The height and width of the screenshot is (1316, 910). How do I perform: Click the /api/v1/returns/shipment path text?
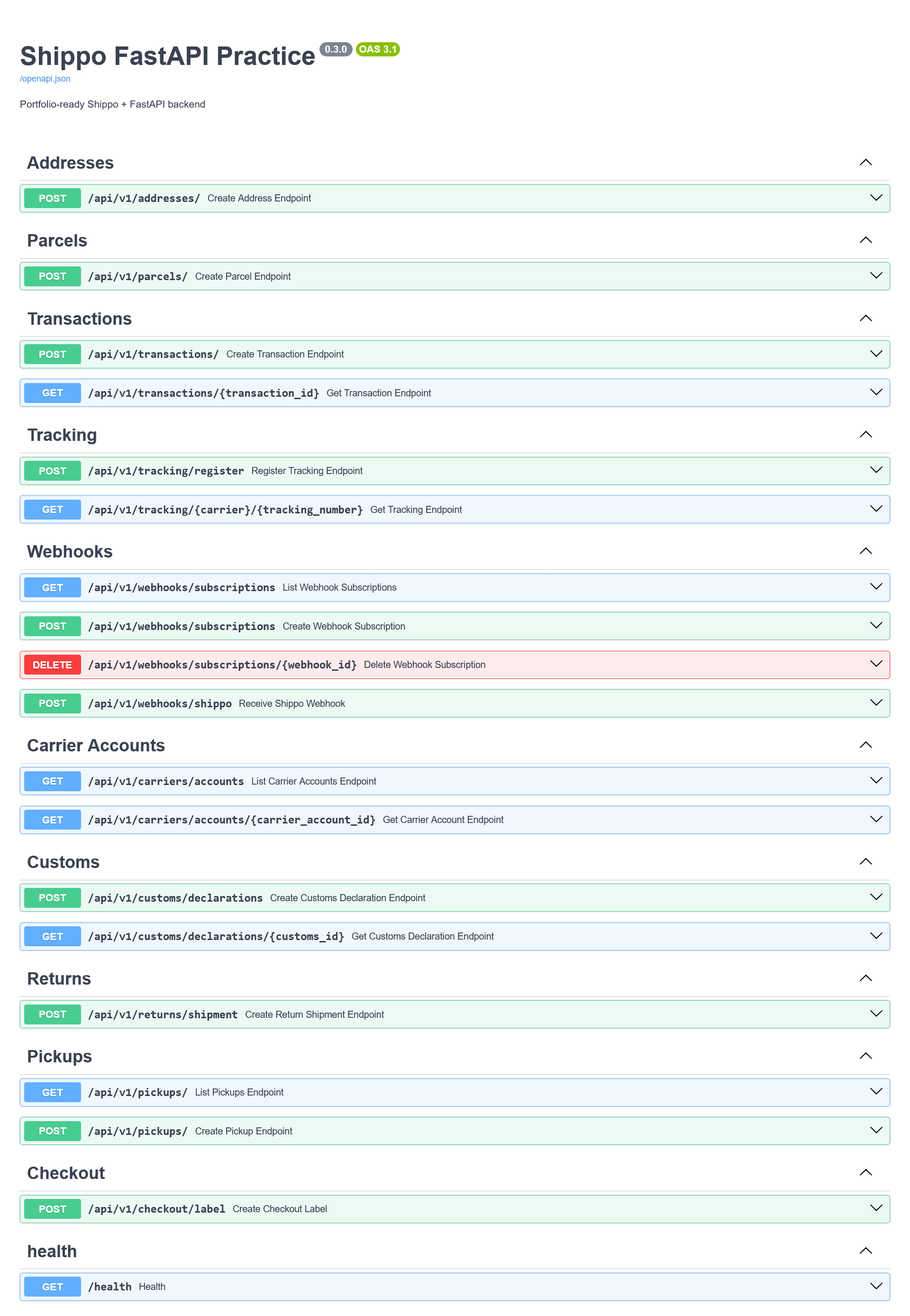coord(163,1014)
